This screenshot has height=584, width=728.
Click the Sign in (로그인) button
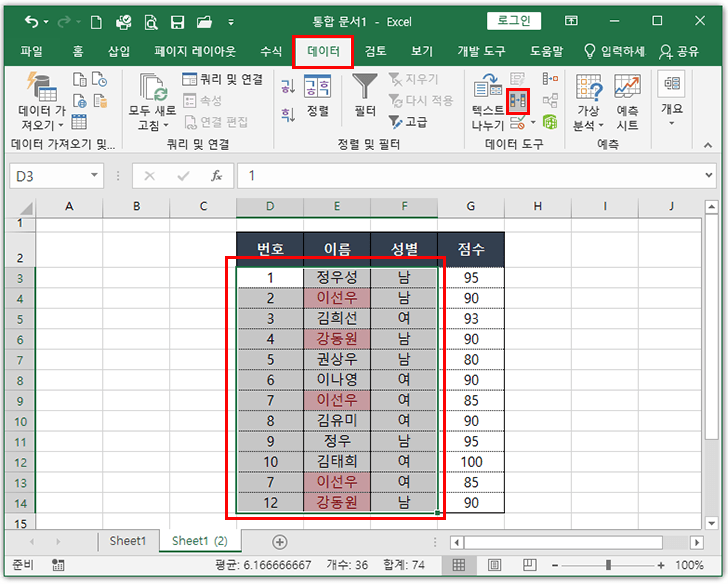[514, 20]
